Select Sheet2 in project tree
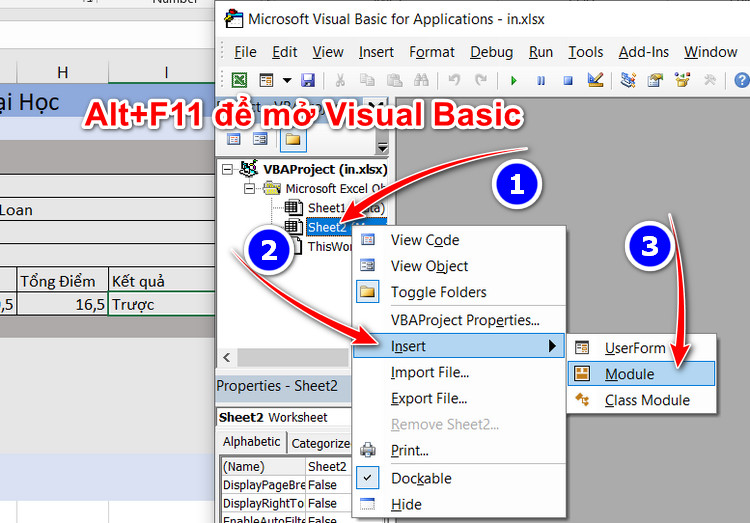The width and height of the screenshot is (750, 523). tap(327, 227)
